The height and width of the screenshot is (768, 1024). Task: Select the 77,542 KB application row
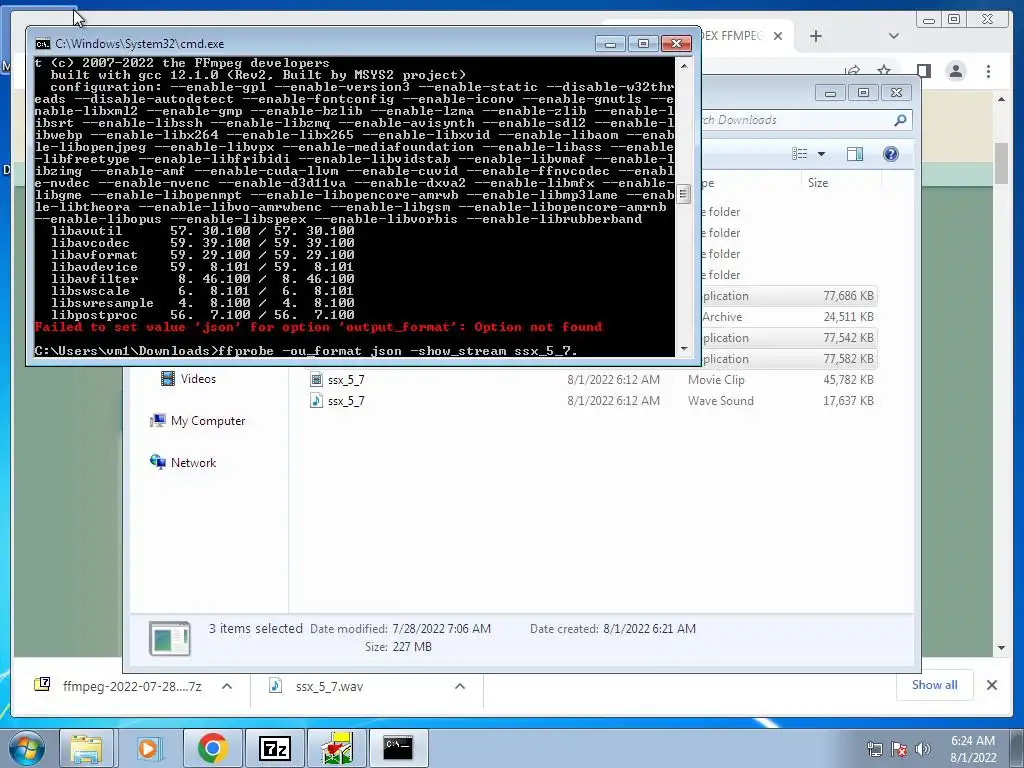tap(788, 338)
